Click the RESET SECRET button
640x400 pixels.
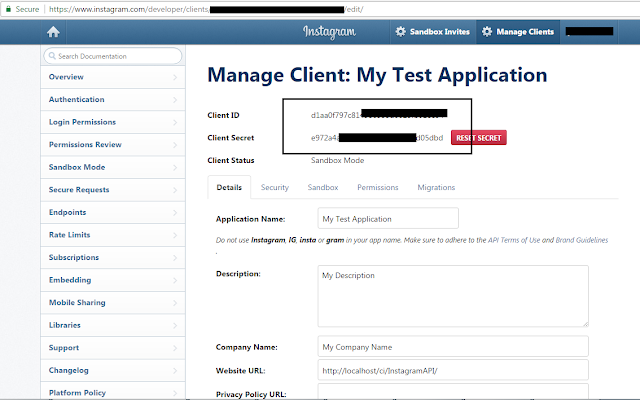tap(479, 138)
